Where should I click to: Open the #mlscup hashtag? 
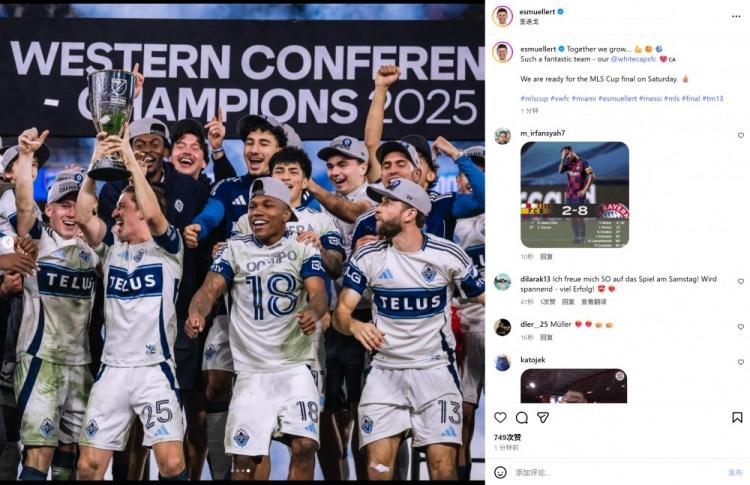pos(534,98)
